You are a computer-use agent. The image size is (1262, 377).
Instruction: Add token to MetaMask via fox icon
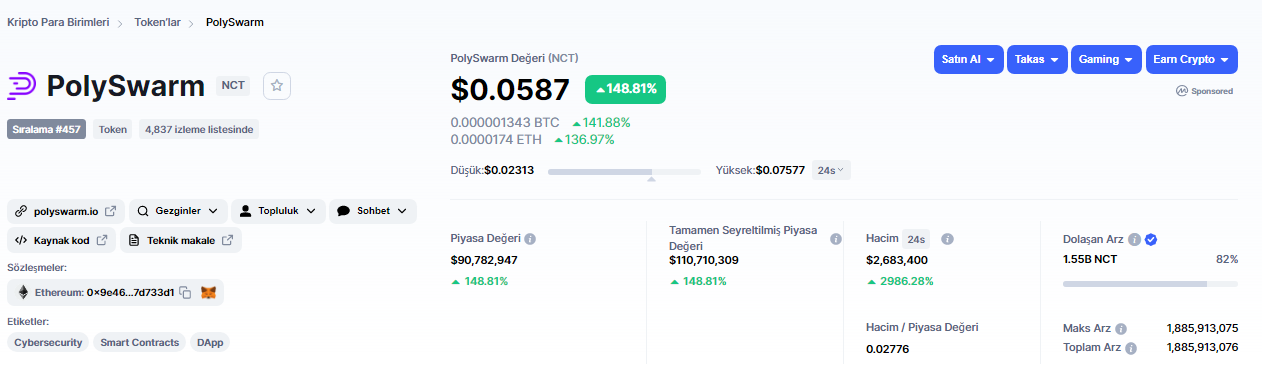coord(208,293)
